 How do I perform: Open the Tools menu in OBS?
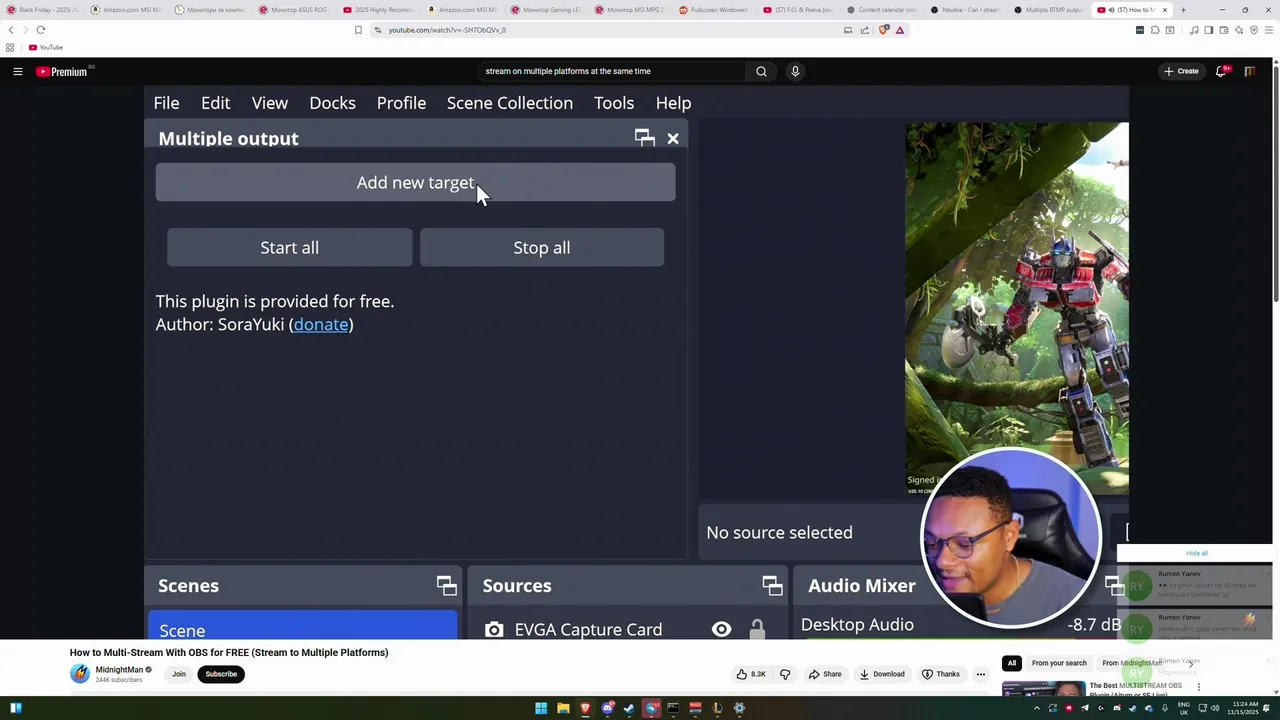[614, 103]
